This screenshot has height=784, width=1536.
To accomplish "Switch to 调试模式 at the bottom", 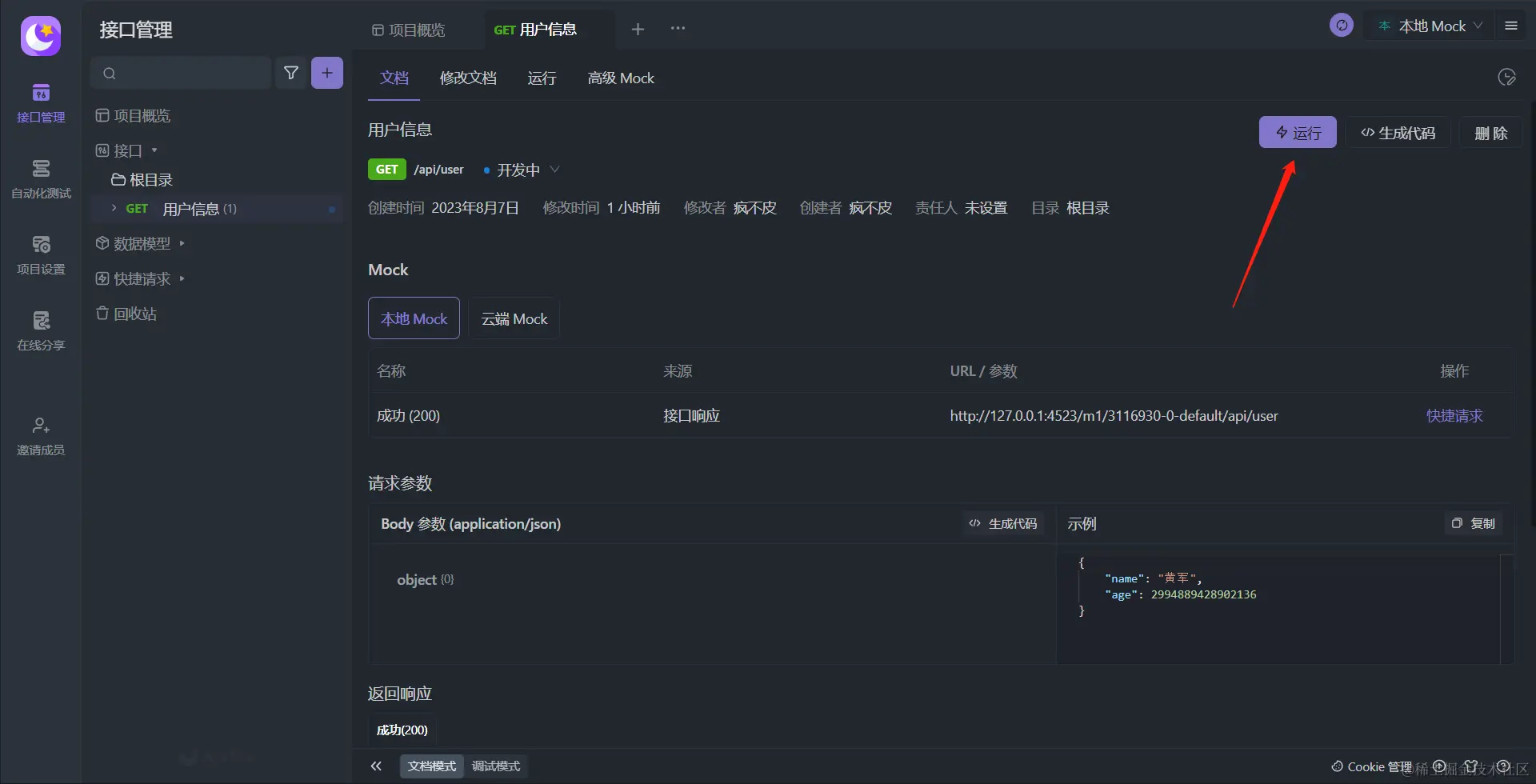I will tap(495, 766).
